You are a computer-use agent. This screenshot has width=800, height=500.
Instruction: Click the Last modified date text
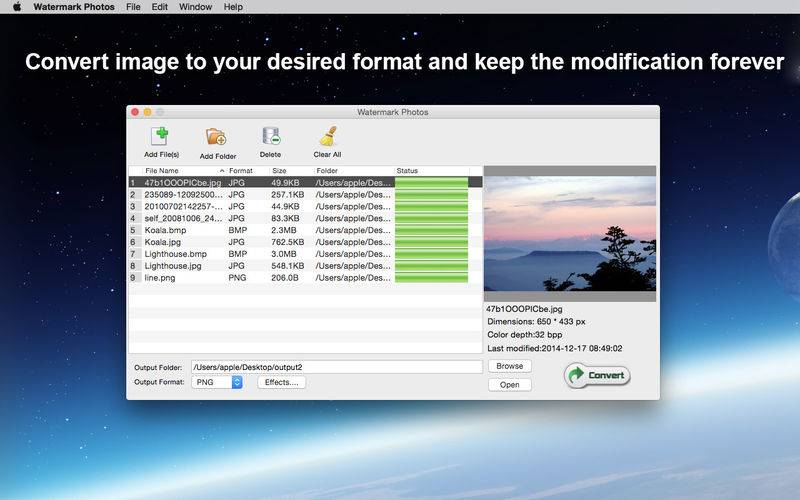[555, 348]
